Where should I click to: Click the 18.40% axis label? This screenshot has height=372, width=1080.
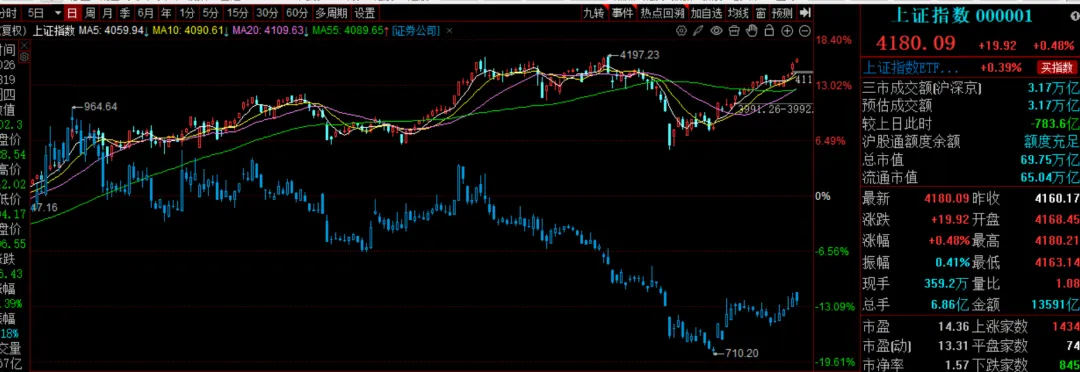tap(833, 41)
